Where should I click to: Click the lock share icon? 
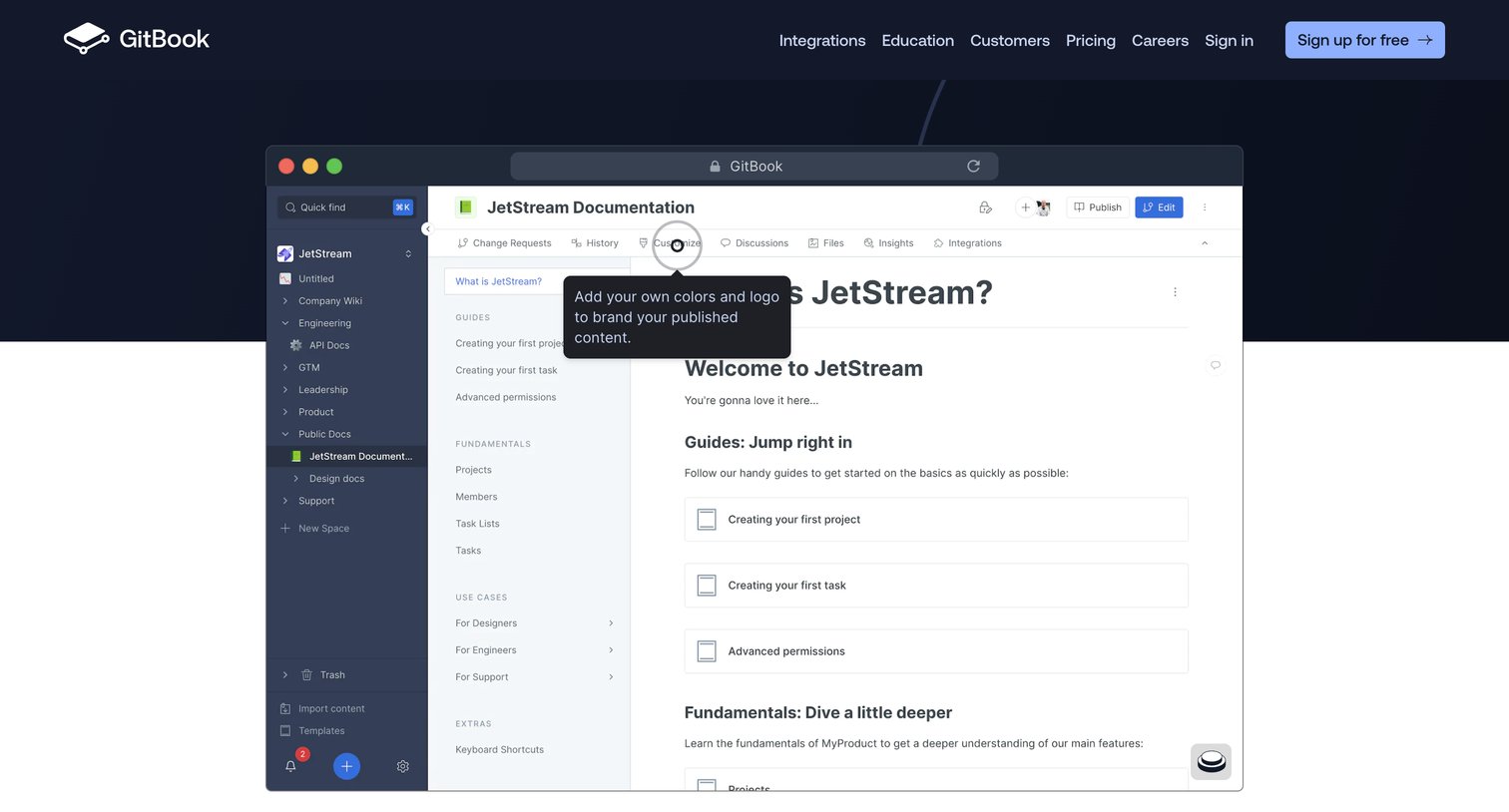coord(985,207)
